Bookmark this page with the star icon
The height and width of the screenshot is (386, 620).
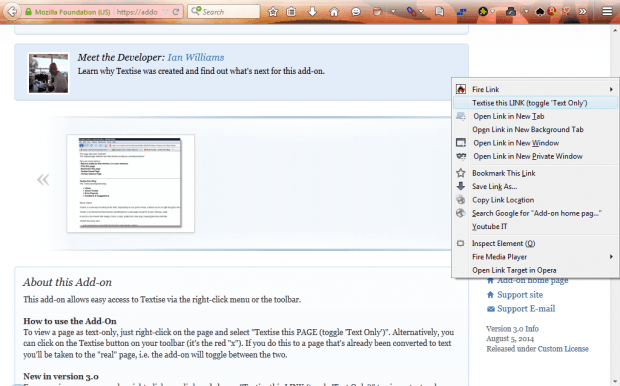pos(273,12)
